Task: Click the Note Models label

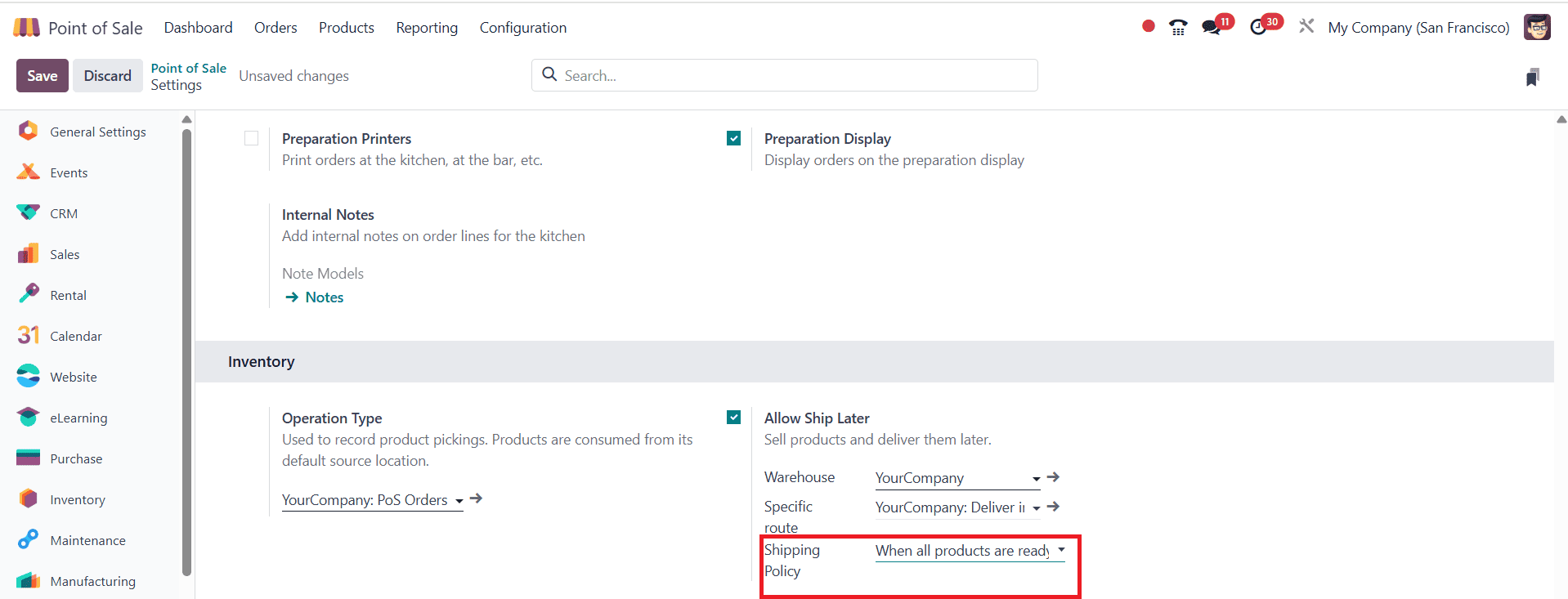Action: 323,274
